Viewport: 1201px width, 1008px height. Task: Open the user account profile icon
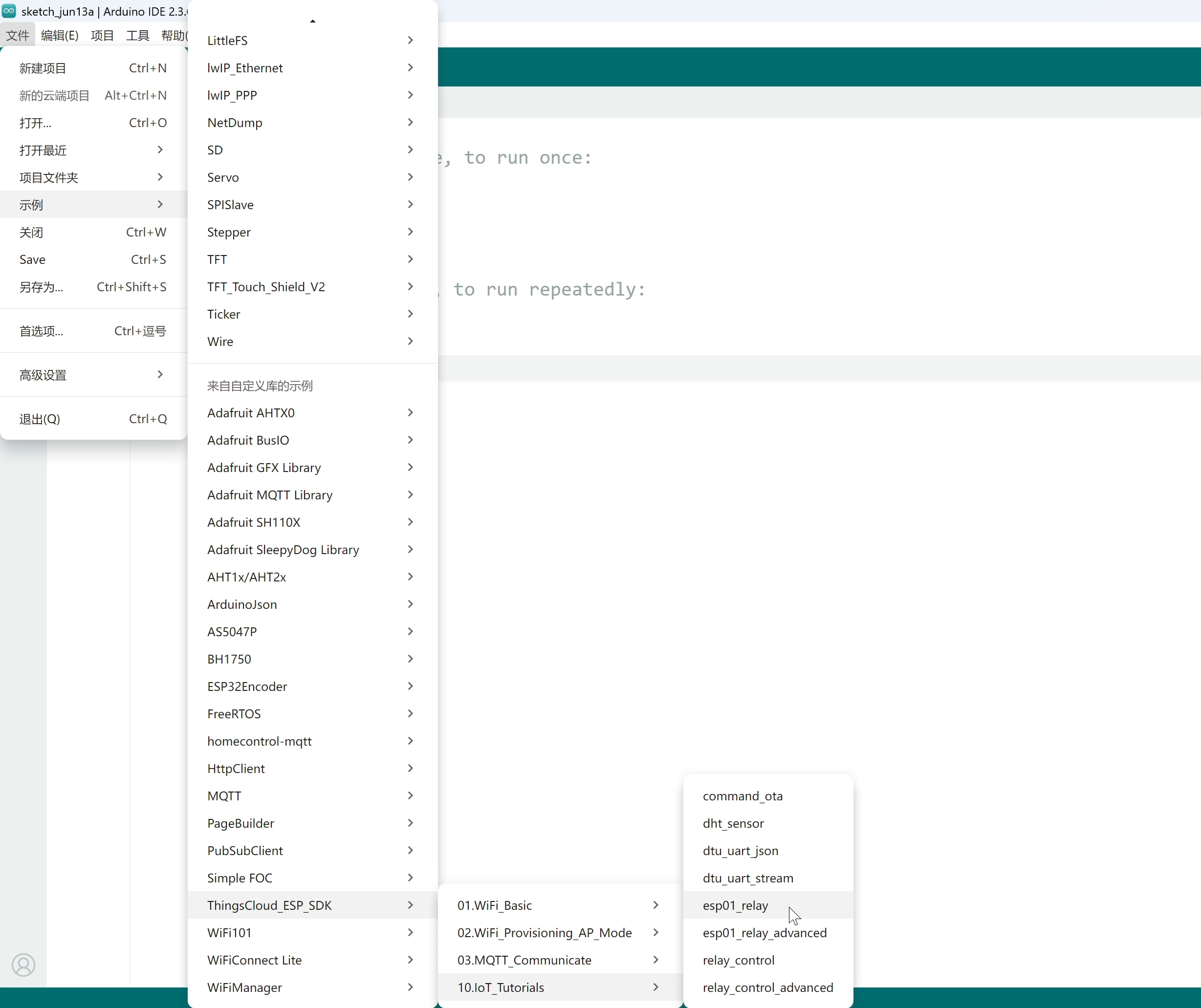23,965
